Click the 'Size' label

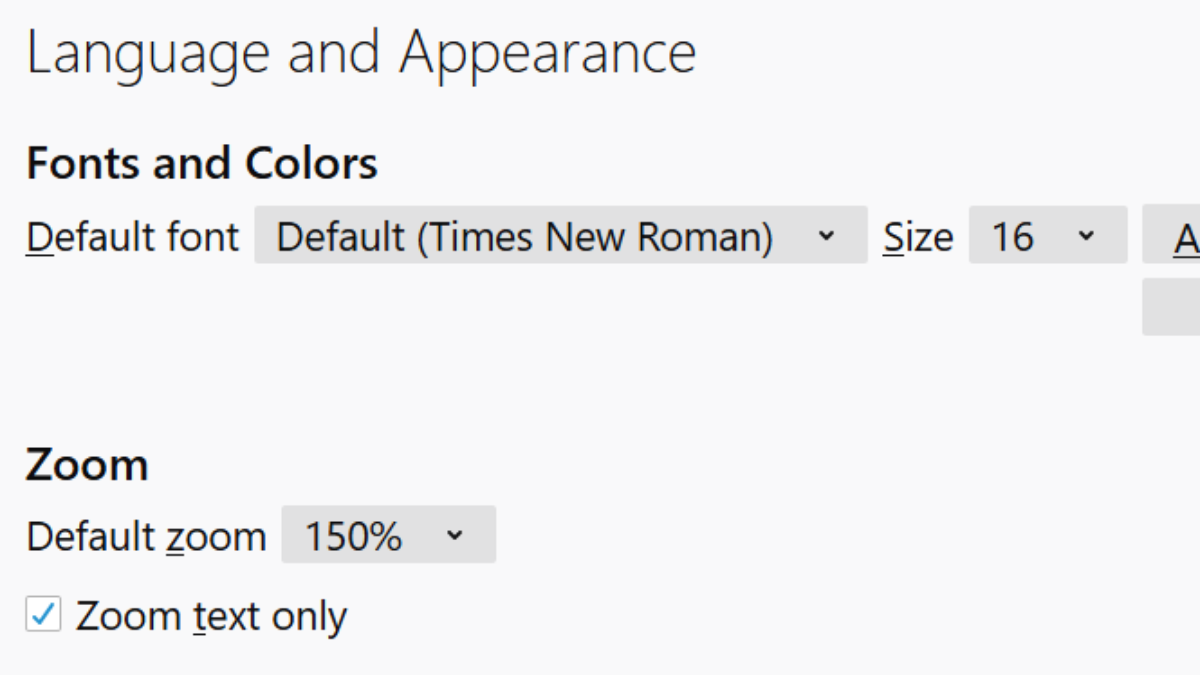pos(917,237)
